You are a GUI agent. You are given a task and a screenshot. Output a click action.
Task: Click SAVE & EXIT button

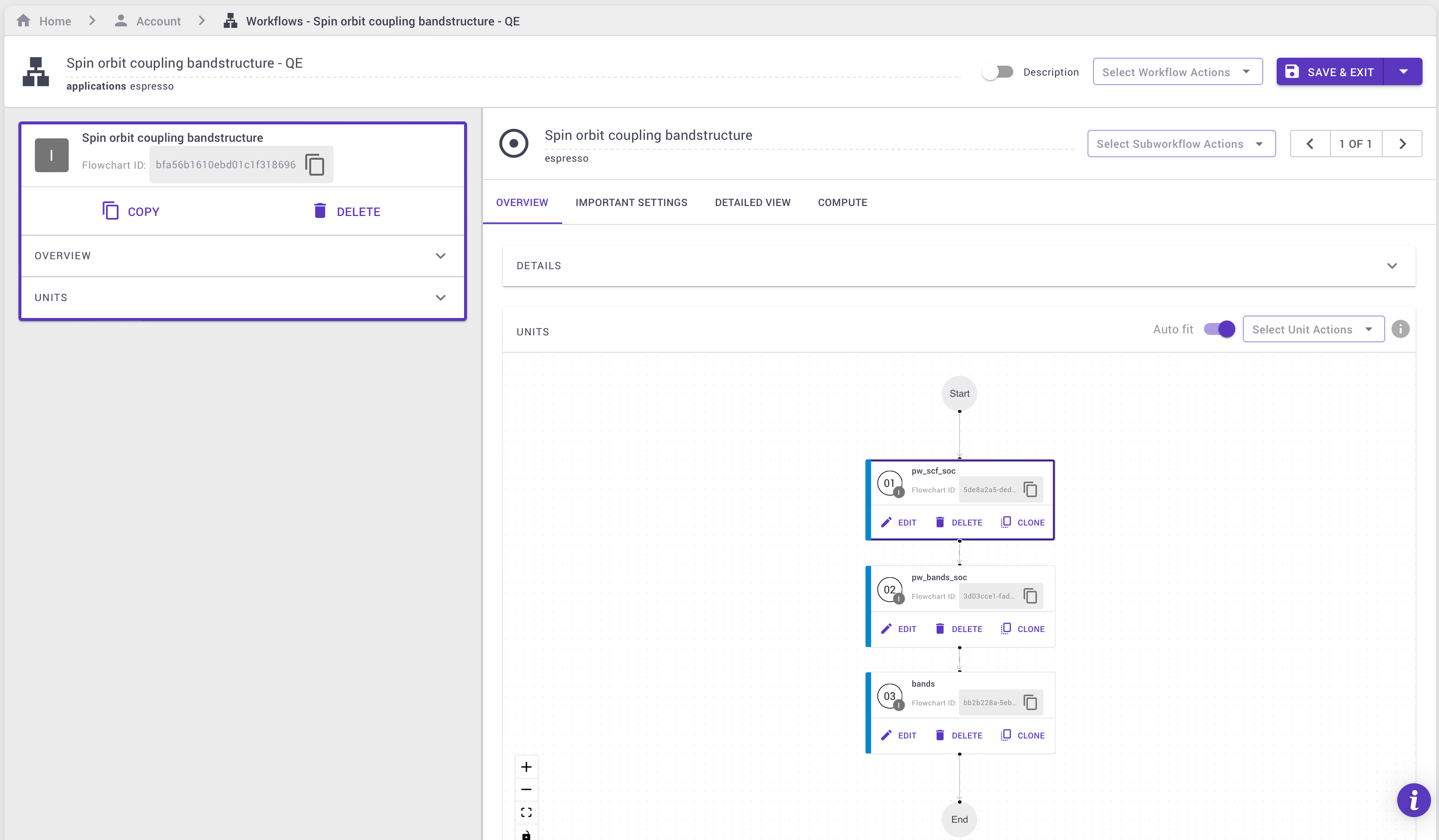coord(1330,72)
